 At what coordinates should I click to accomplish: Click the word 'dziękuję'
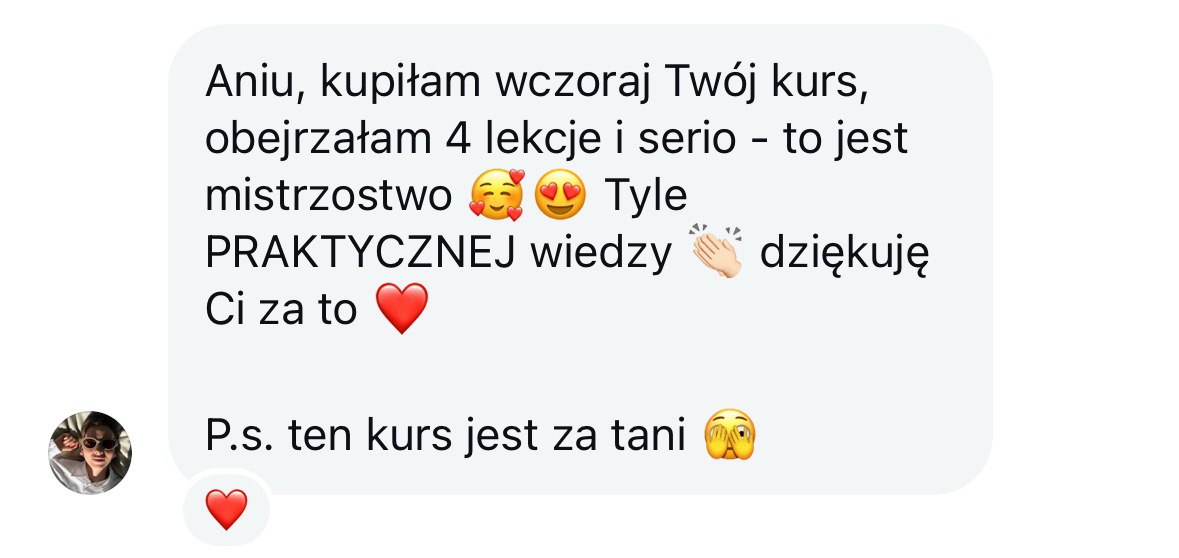click(x=844, y=255)
